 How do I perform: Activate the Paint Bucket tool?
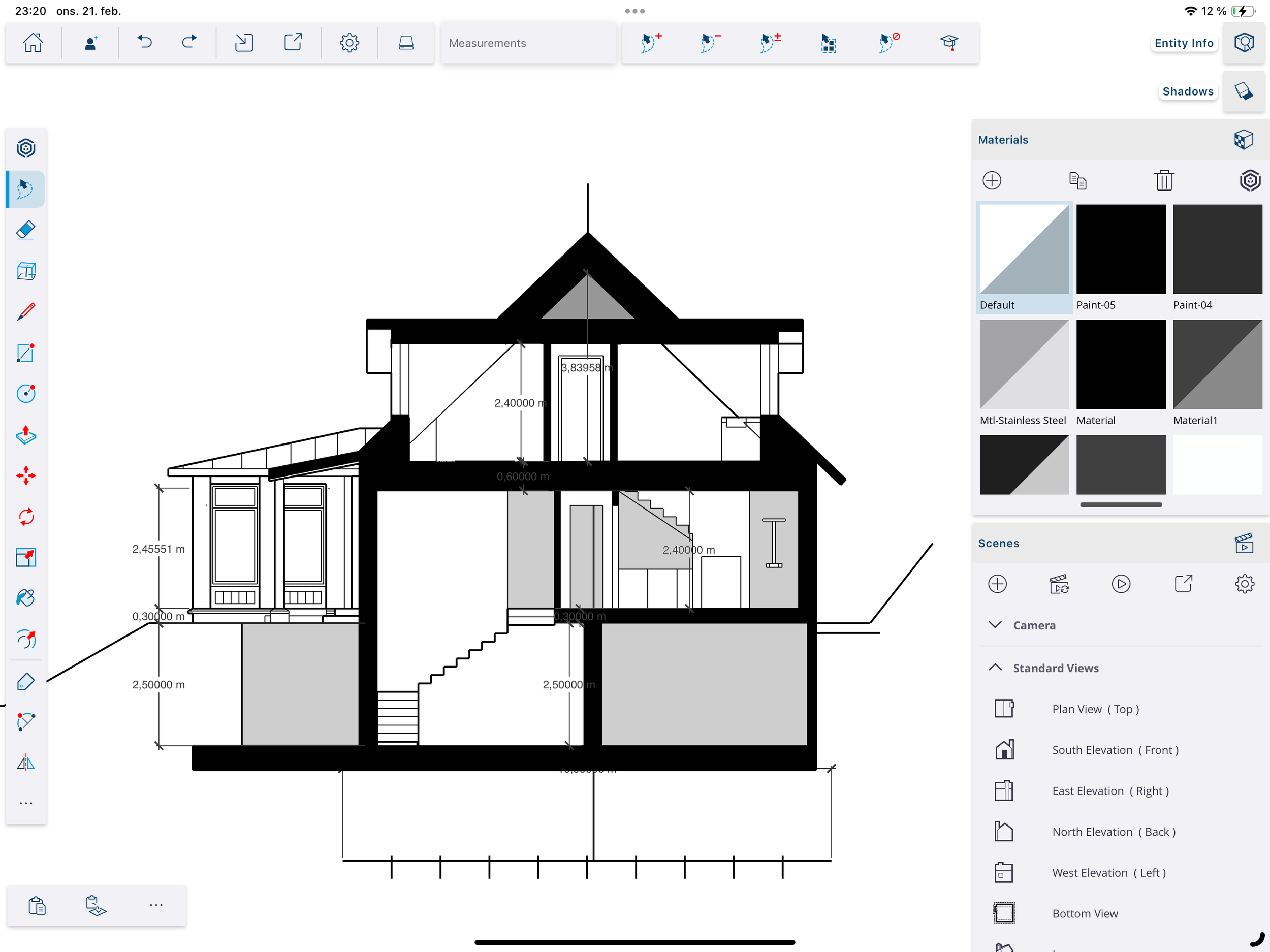pos(25,598)
